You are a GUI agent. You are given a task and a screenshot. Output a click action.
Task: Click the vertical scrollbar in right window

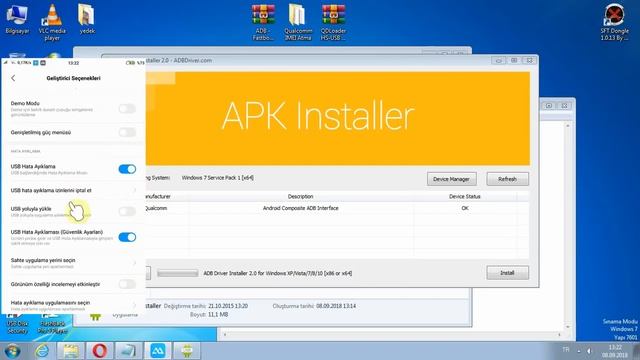(567, 227)
